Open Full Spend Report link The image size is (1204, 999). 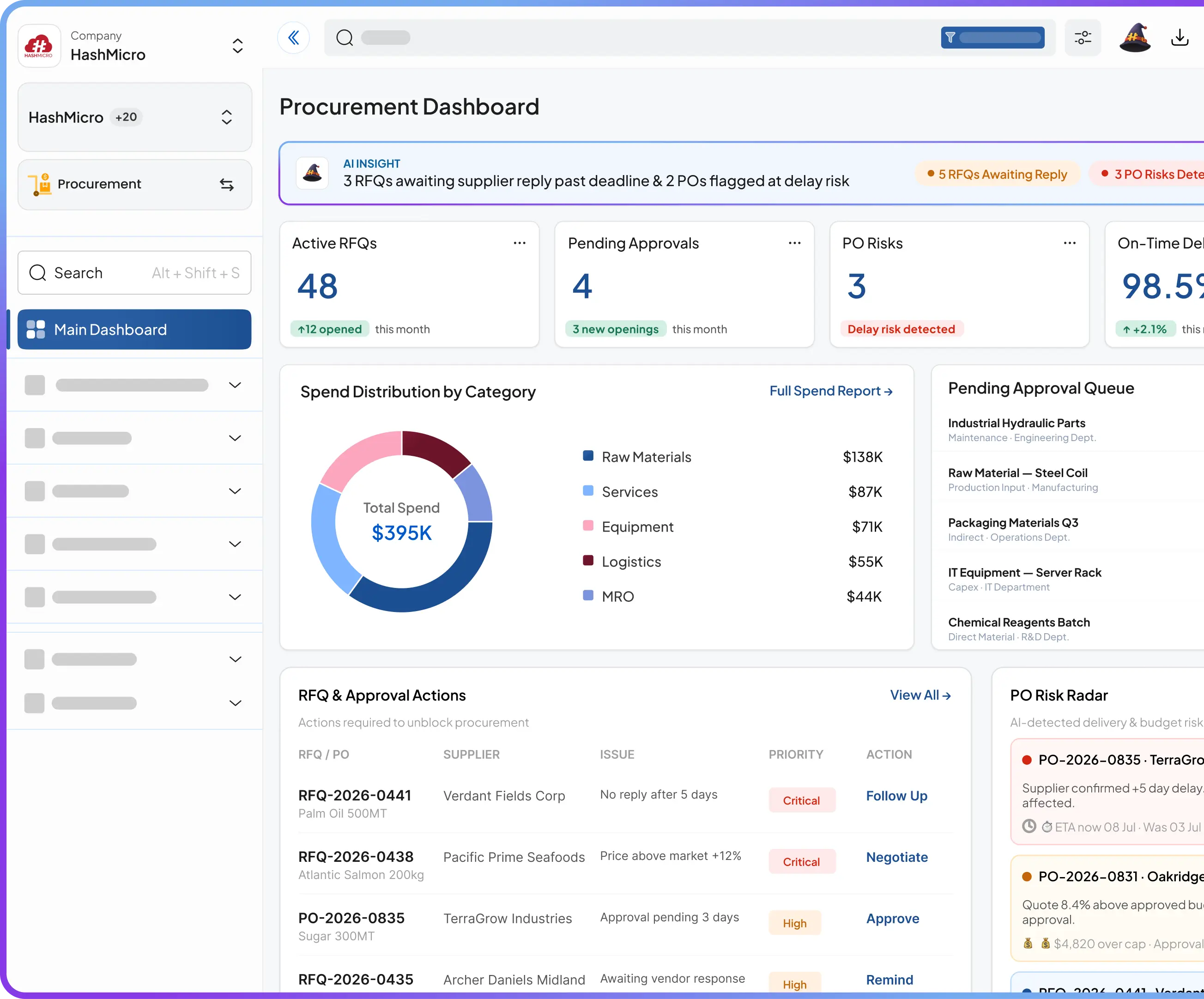point(831,391)
